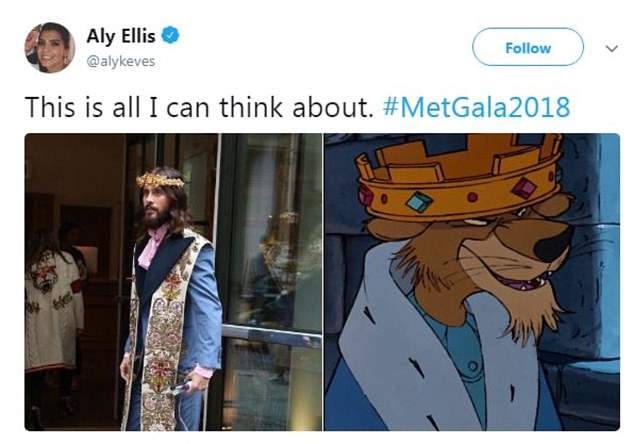
Task: Click the red gem on the cartoon crown
Action: point(523,187)
